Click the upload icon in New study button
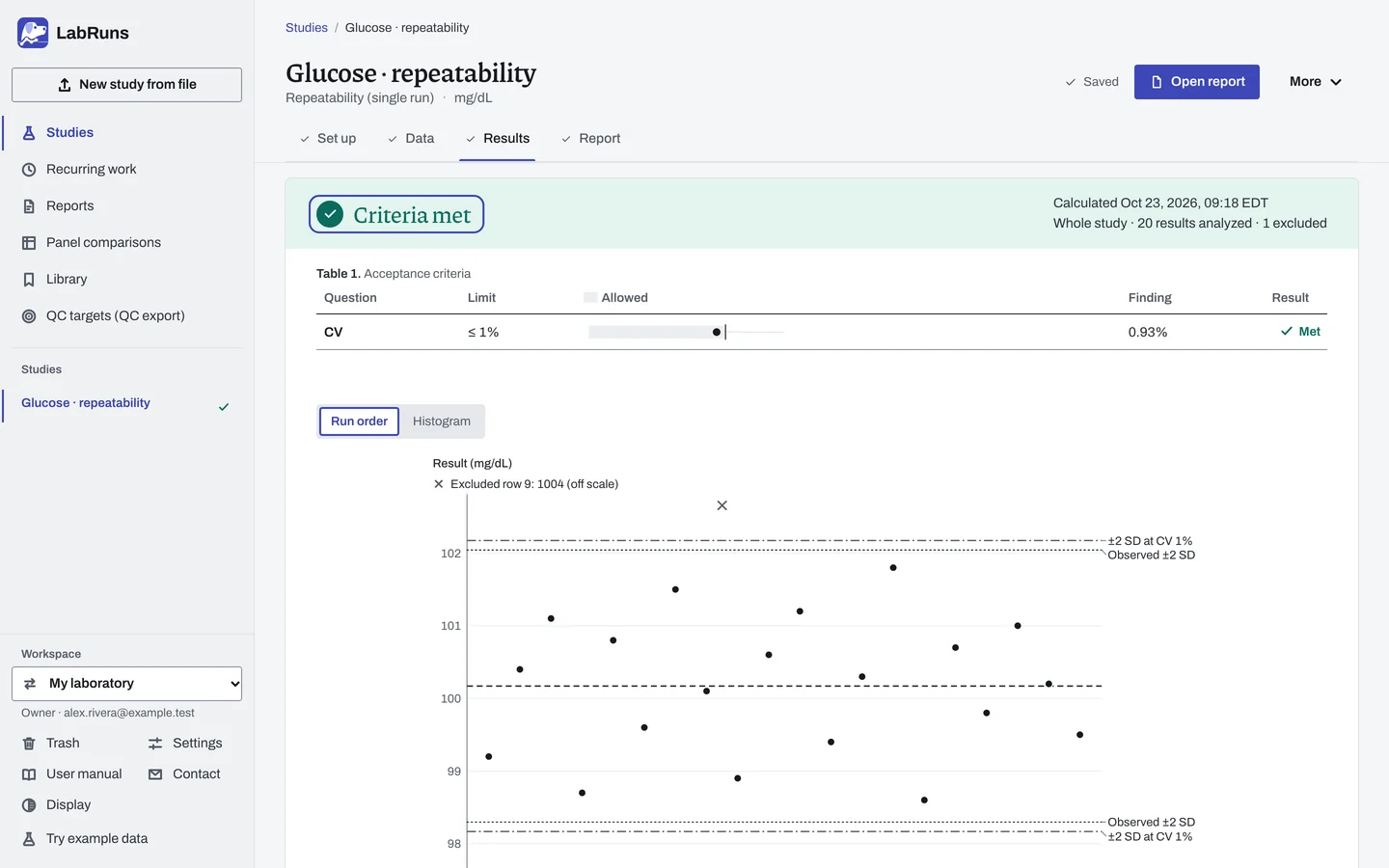The image size is (1389, 868). [65, 85]
